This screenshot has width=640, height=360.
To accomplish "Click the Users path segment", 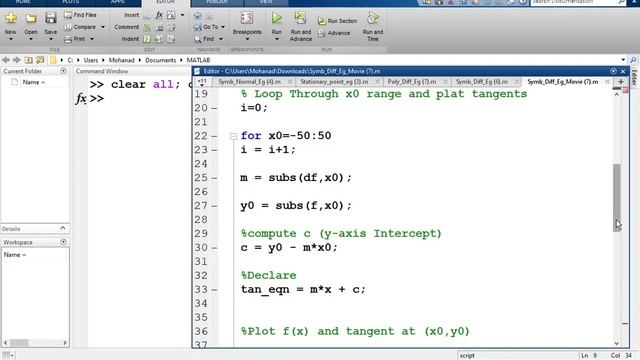I will [x=91, y=60].
